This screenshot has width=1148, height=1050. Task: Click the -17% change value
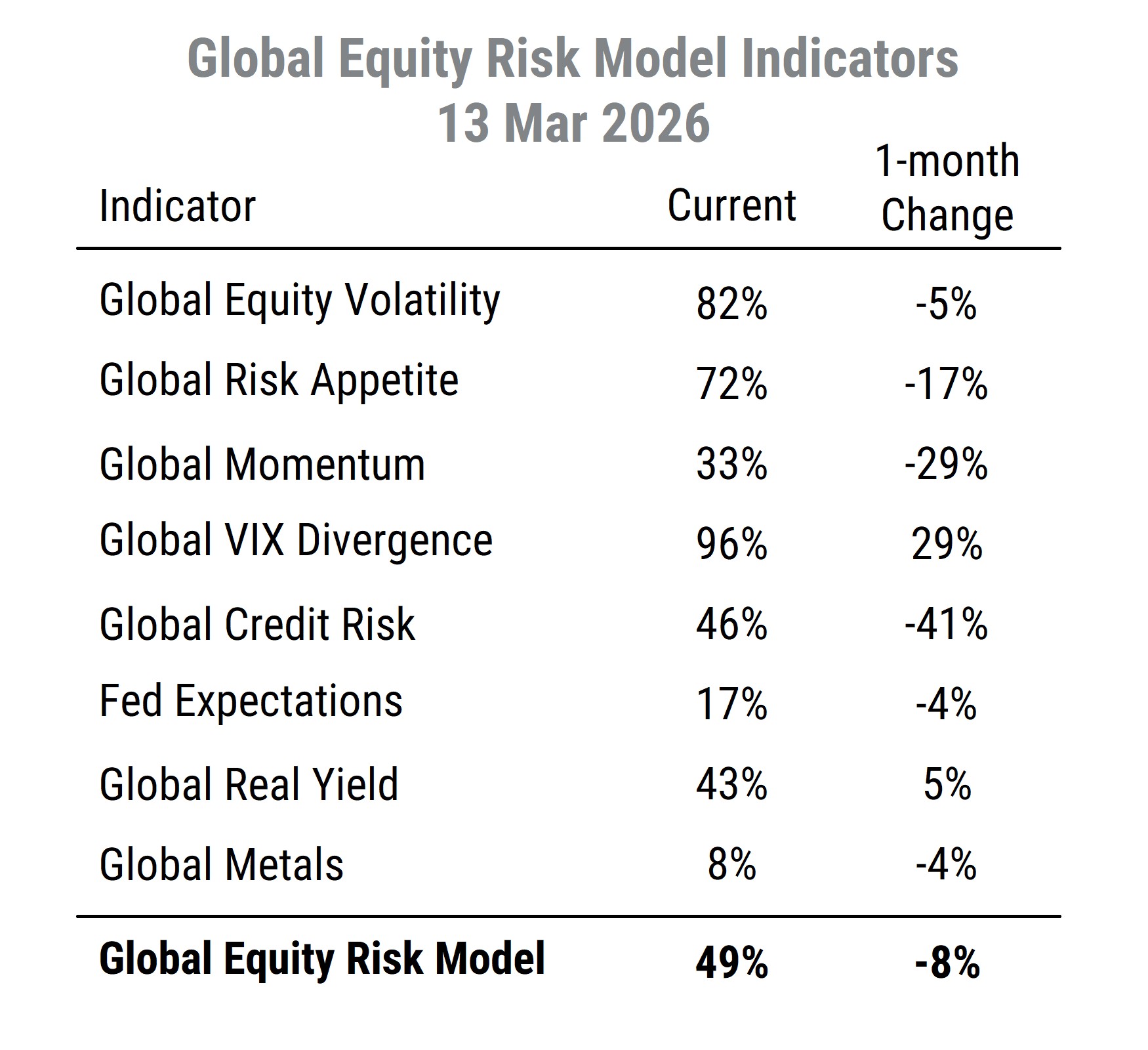(946, 385)
